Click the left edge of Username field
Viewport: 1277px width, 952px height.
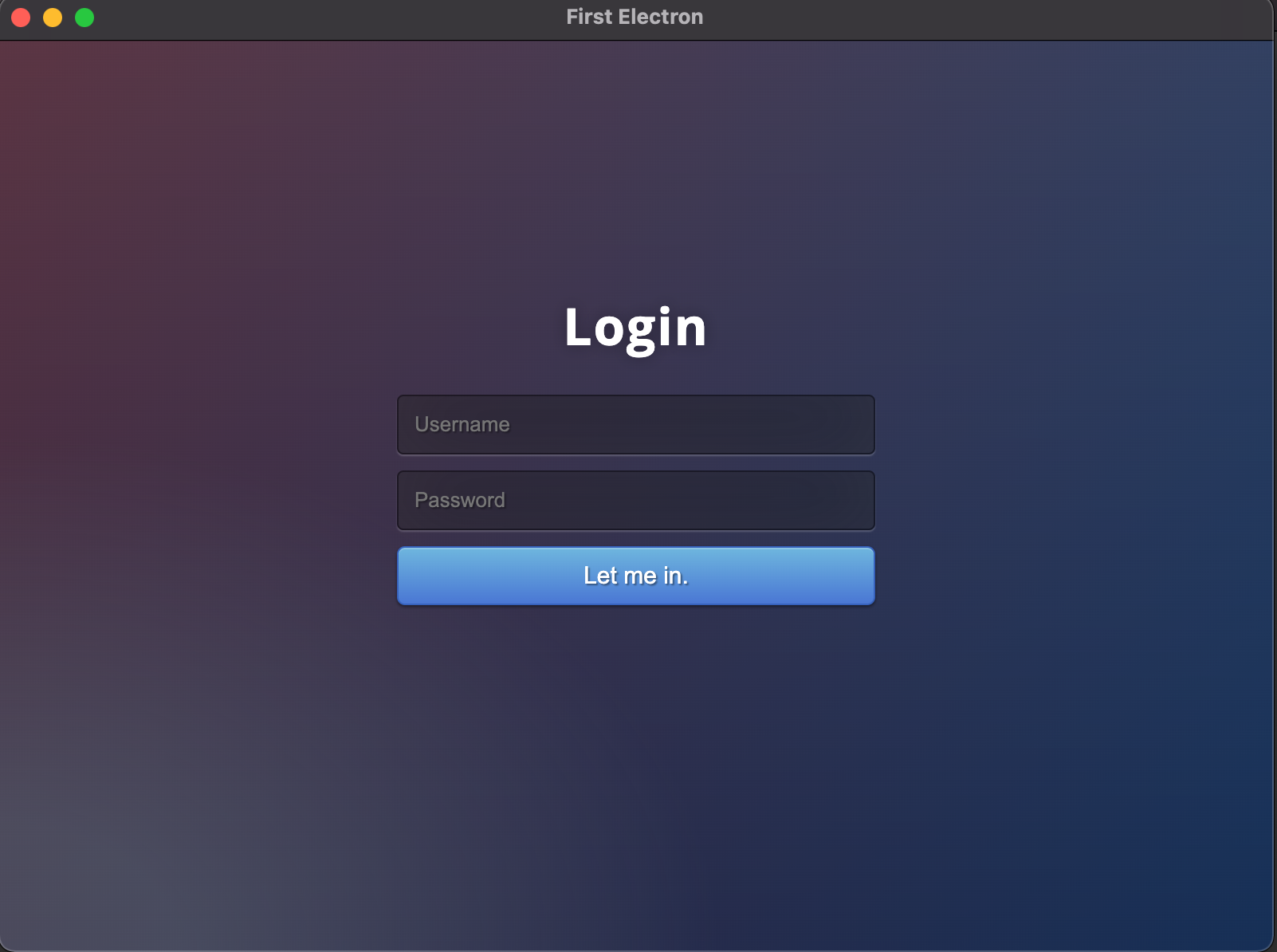(x=407, y=424)
